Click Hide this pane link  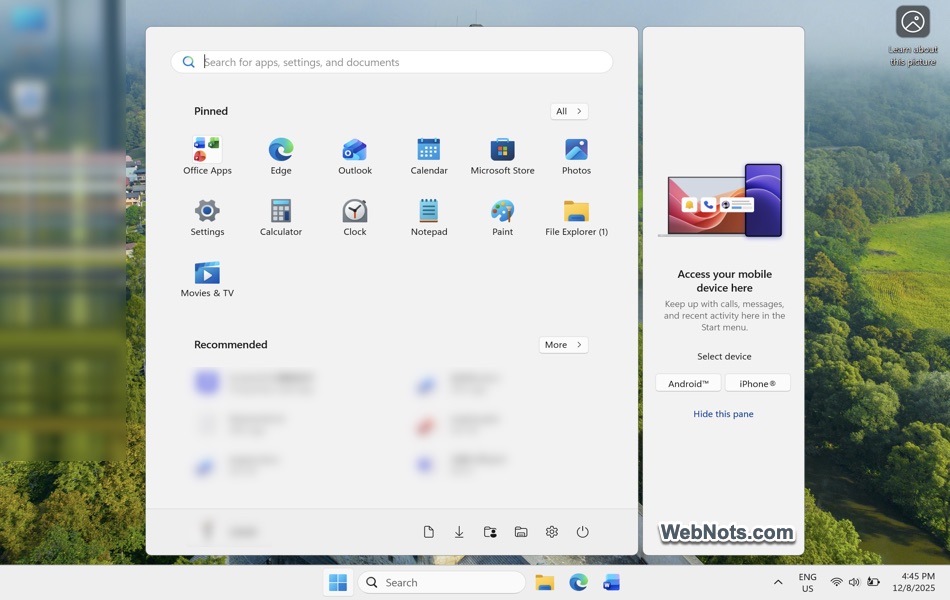click(x=723, y=414)
